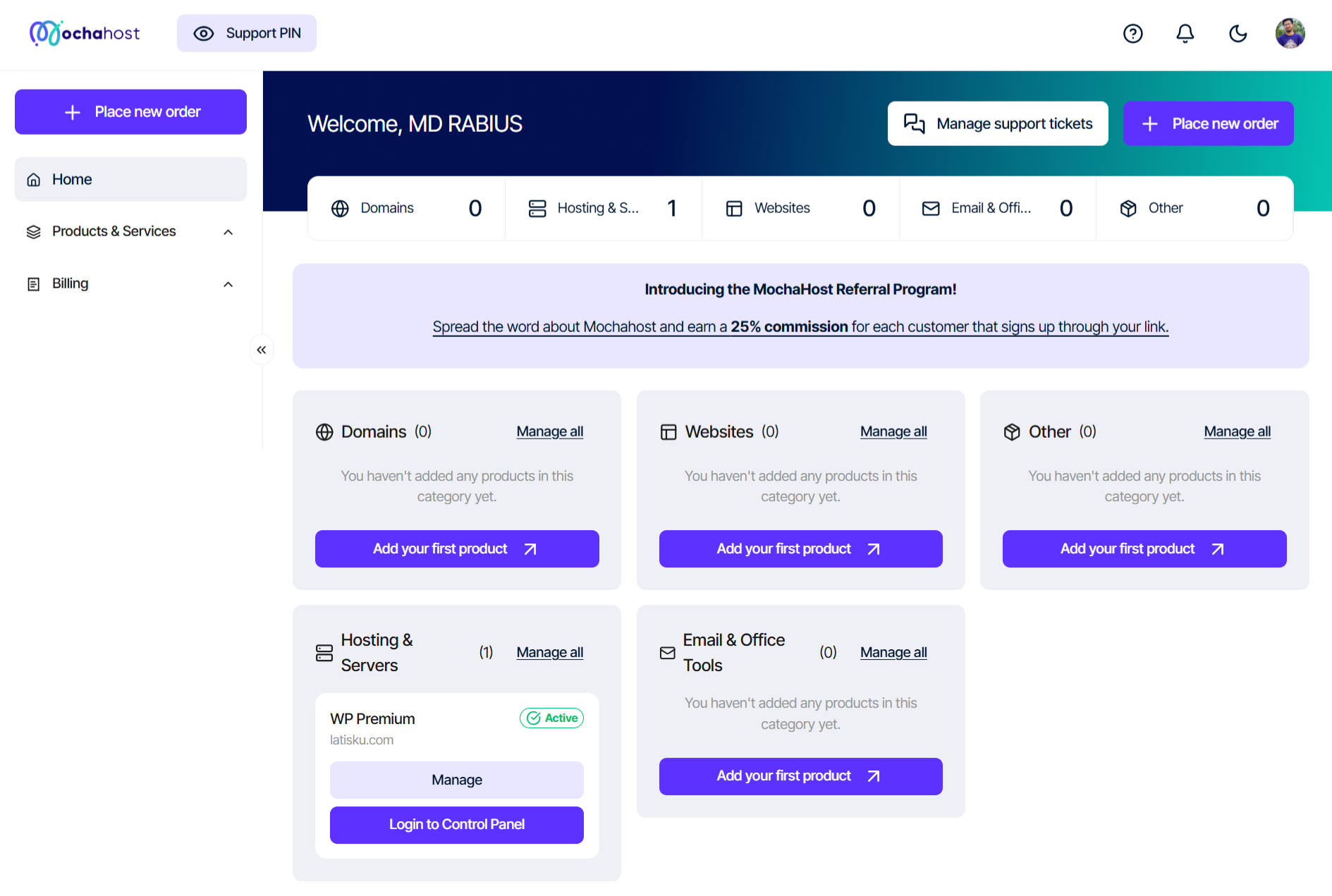Image resolution: width=1332 pixels, height=896 pixels.
Task: Select the Hosting & Servers summary tab
Action: pos(604,208)
